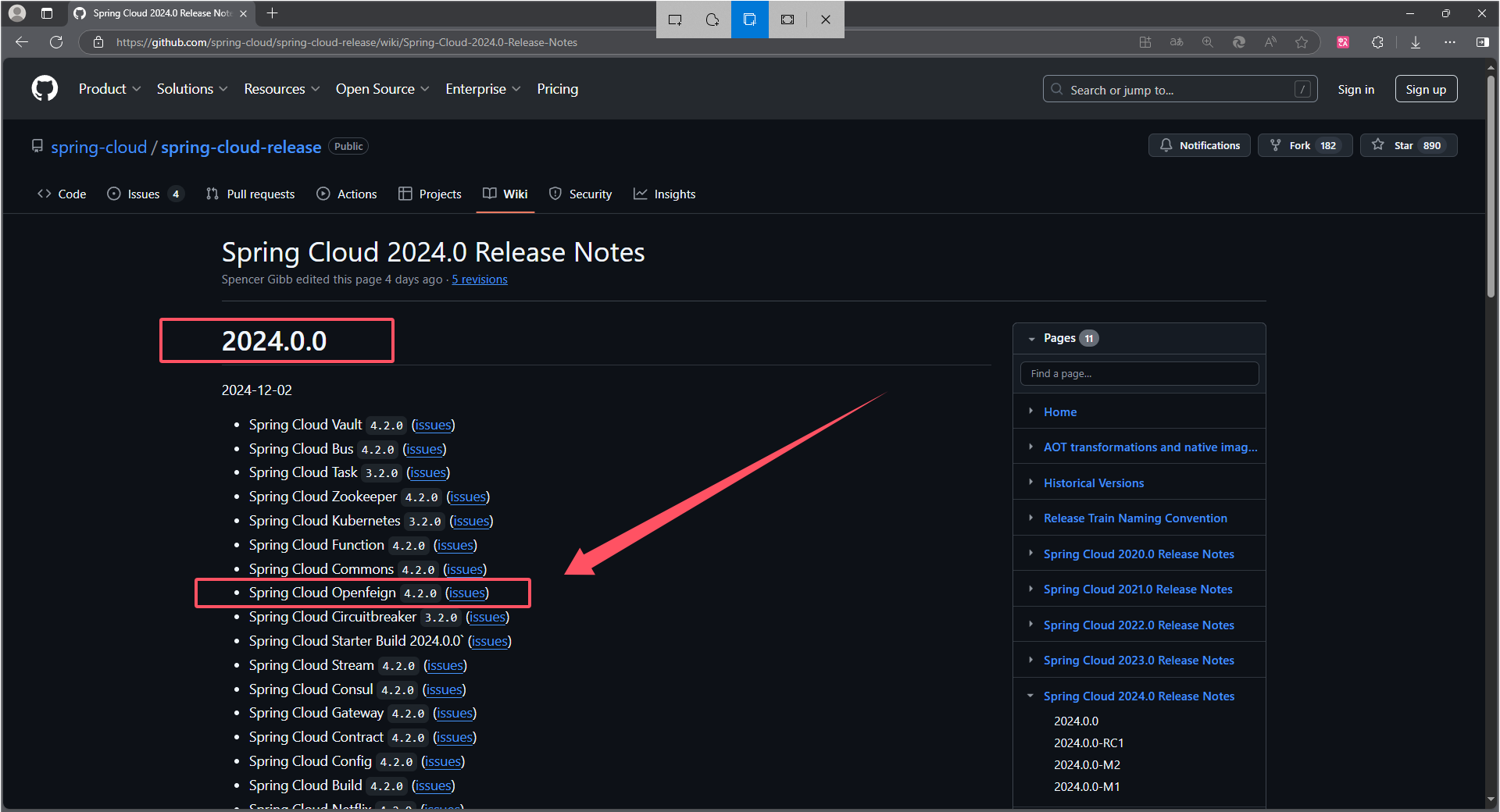Open notifications via the bell icon
Viewport: 1500px width, 812px height.
click(1199, 145)
